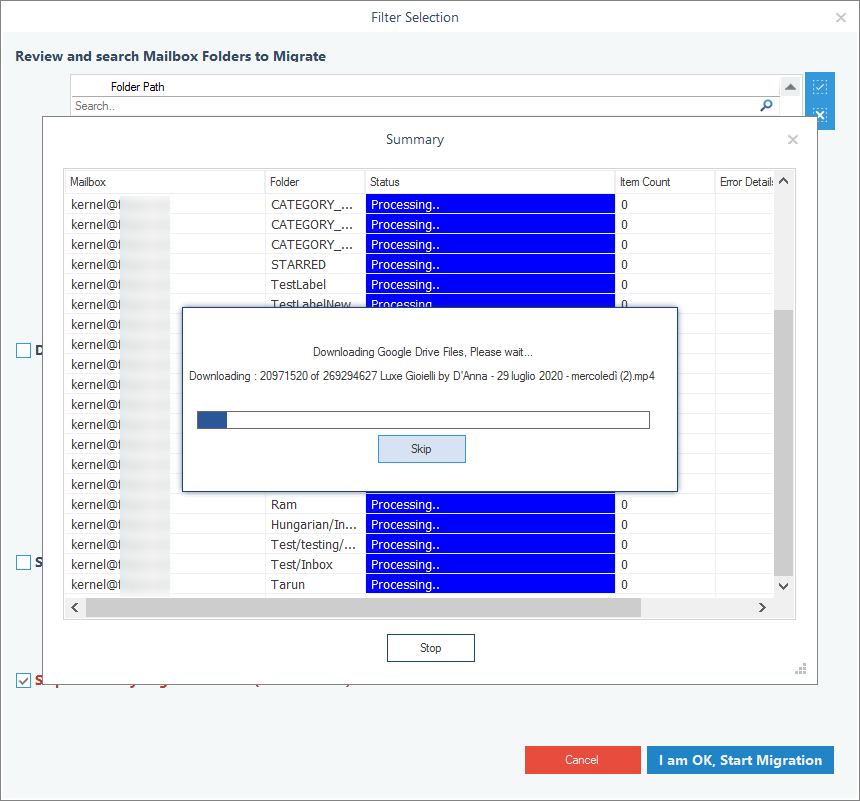Click the Summary table's horizontal scroll-right arrow
Viewport: 860px width, 801px height.
click(x=762, y=607)
